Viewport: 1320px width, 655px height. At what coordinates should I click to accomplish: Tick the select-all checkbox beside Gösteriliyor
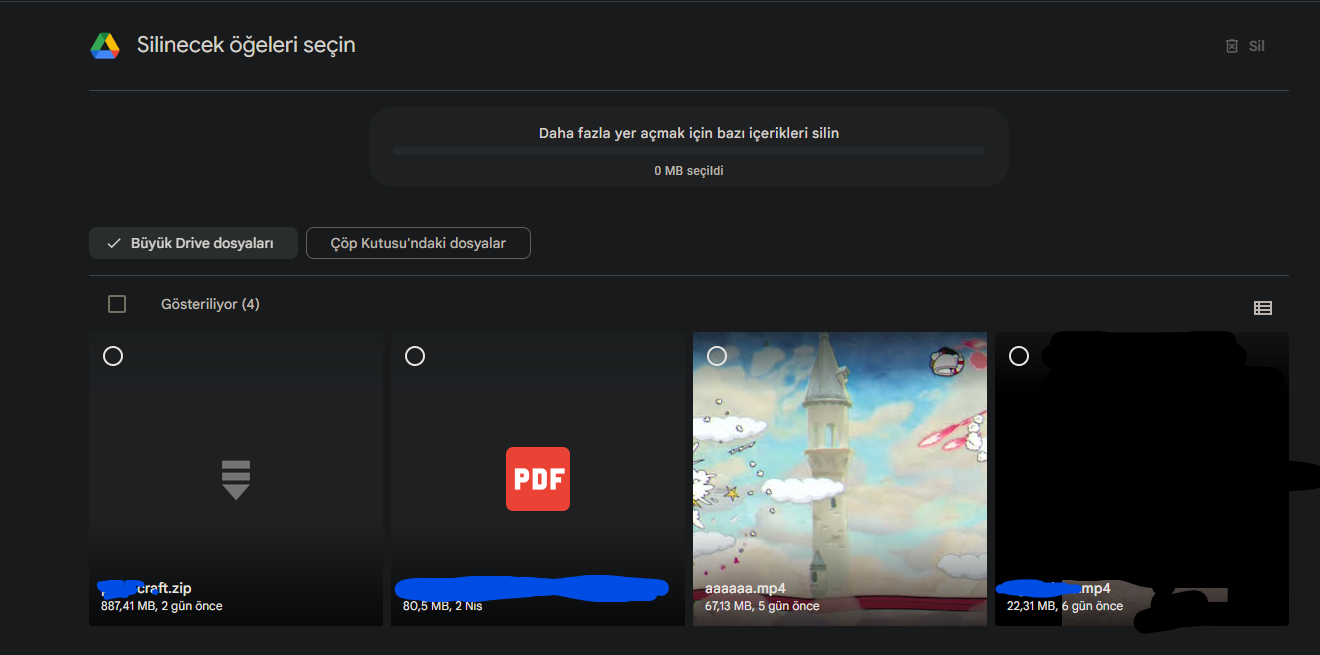[x=117, y=304]
